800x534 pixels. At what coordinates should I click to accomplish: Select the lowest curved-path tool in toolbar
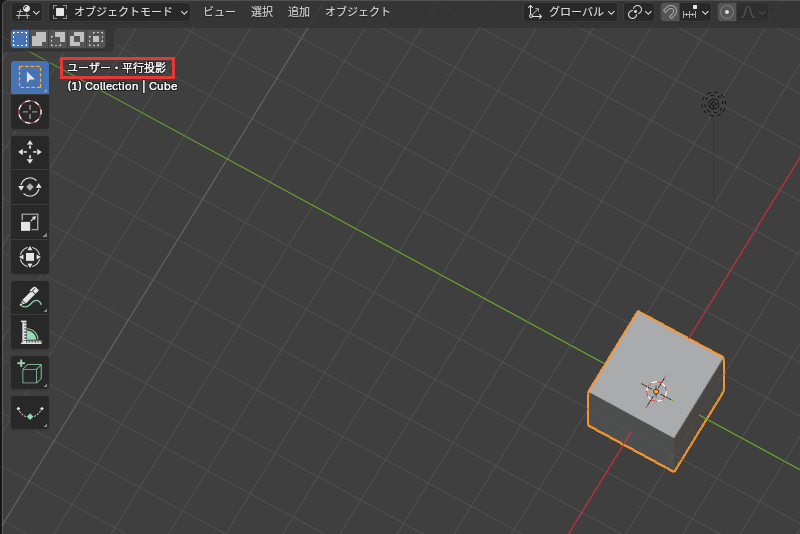click(30, 412)
